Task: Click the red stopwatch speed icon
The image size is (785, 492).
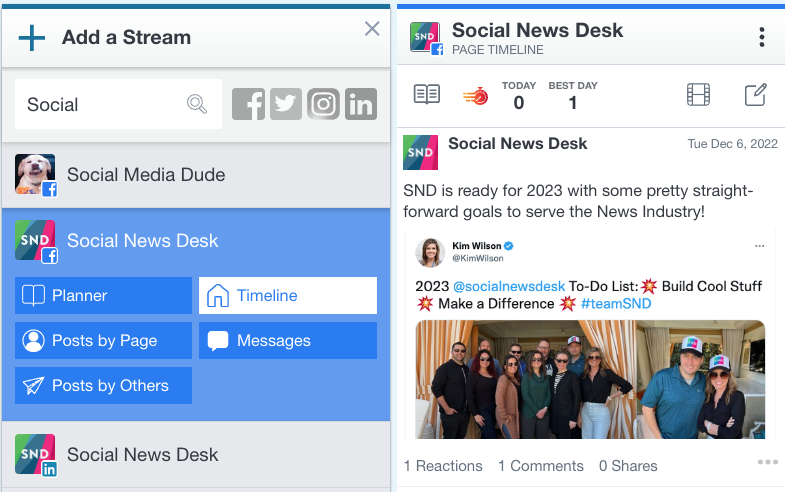Action: [476, 95]
